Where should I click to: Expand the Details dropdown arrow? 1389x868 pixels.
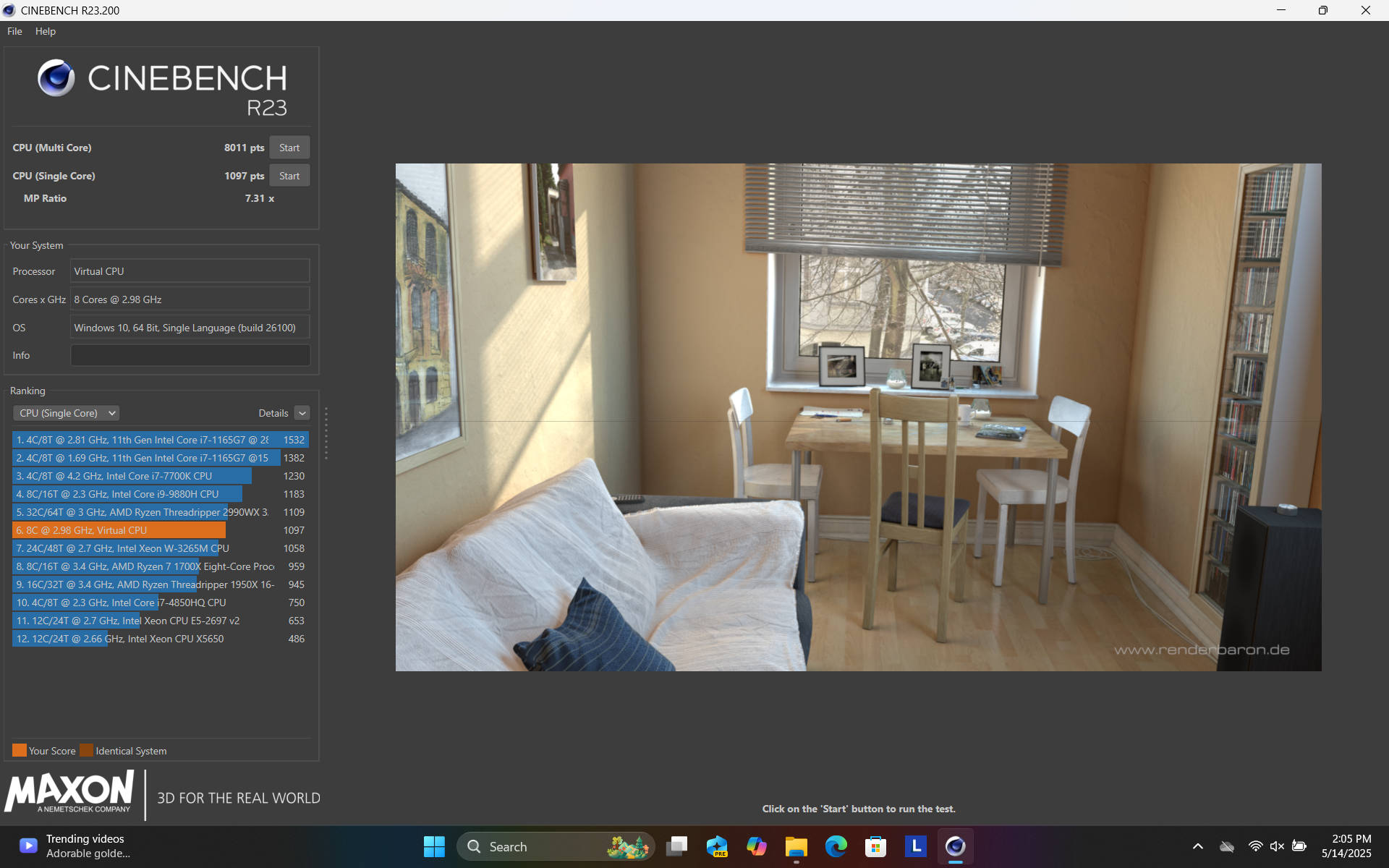tap(302, 413)
